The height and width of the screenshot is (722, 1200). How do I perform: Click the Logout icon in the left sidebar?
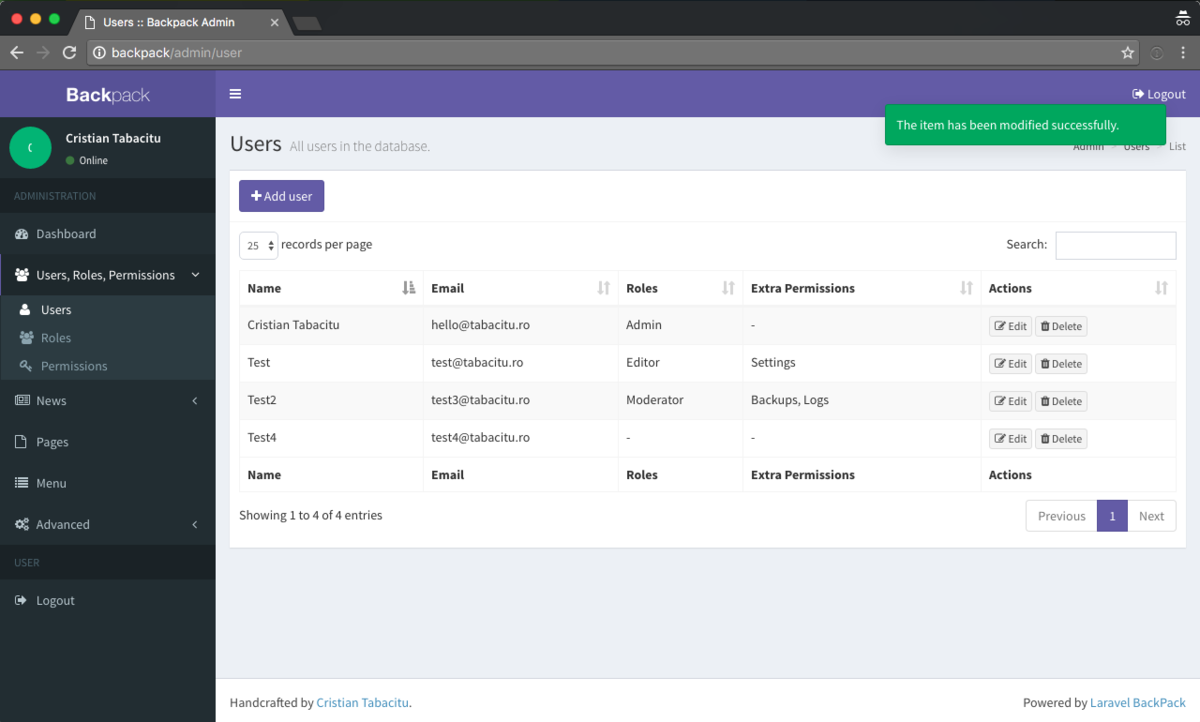point(22,600)
